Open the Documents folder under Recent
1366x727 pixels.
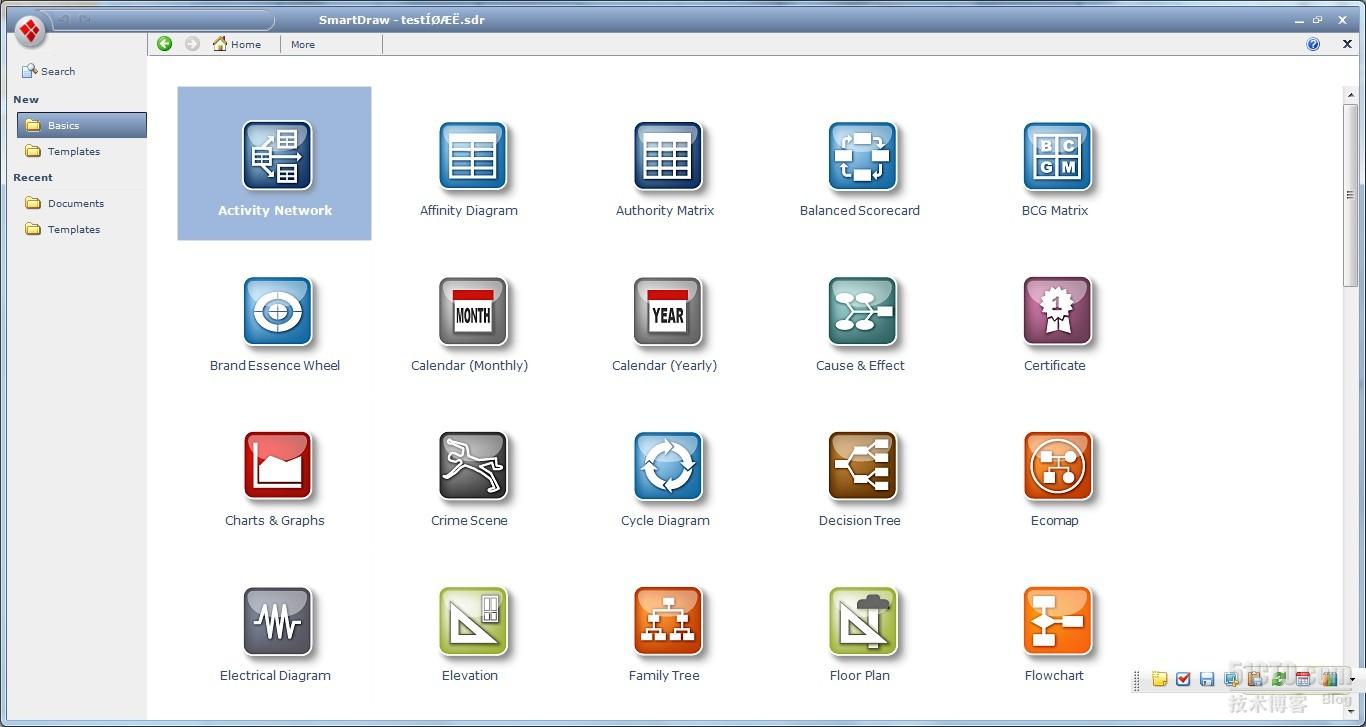[64, 203]
